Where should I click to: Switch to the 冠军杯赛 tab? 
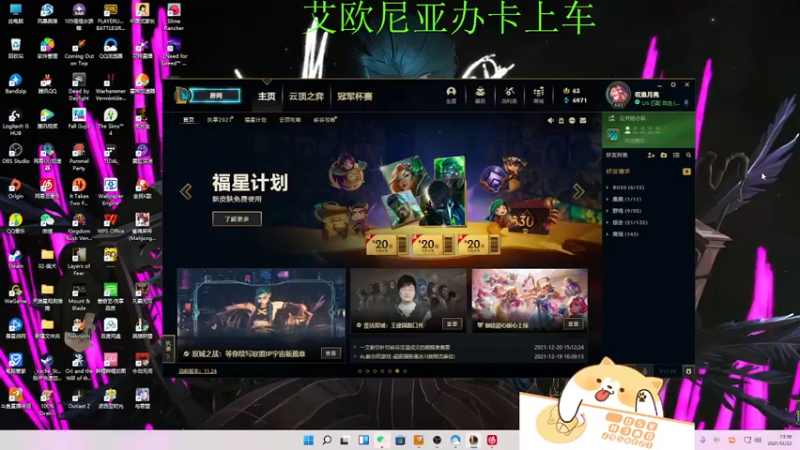[x=355, y=96]
